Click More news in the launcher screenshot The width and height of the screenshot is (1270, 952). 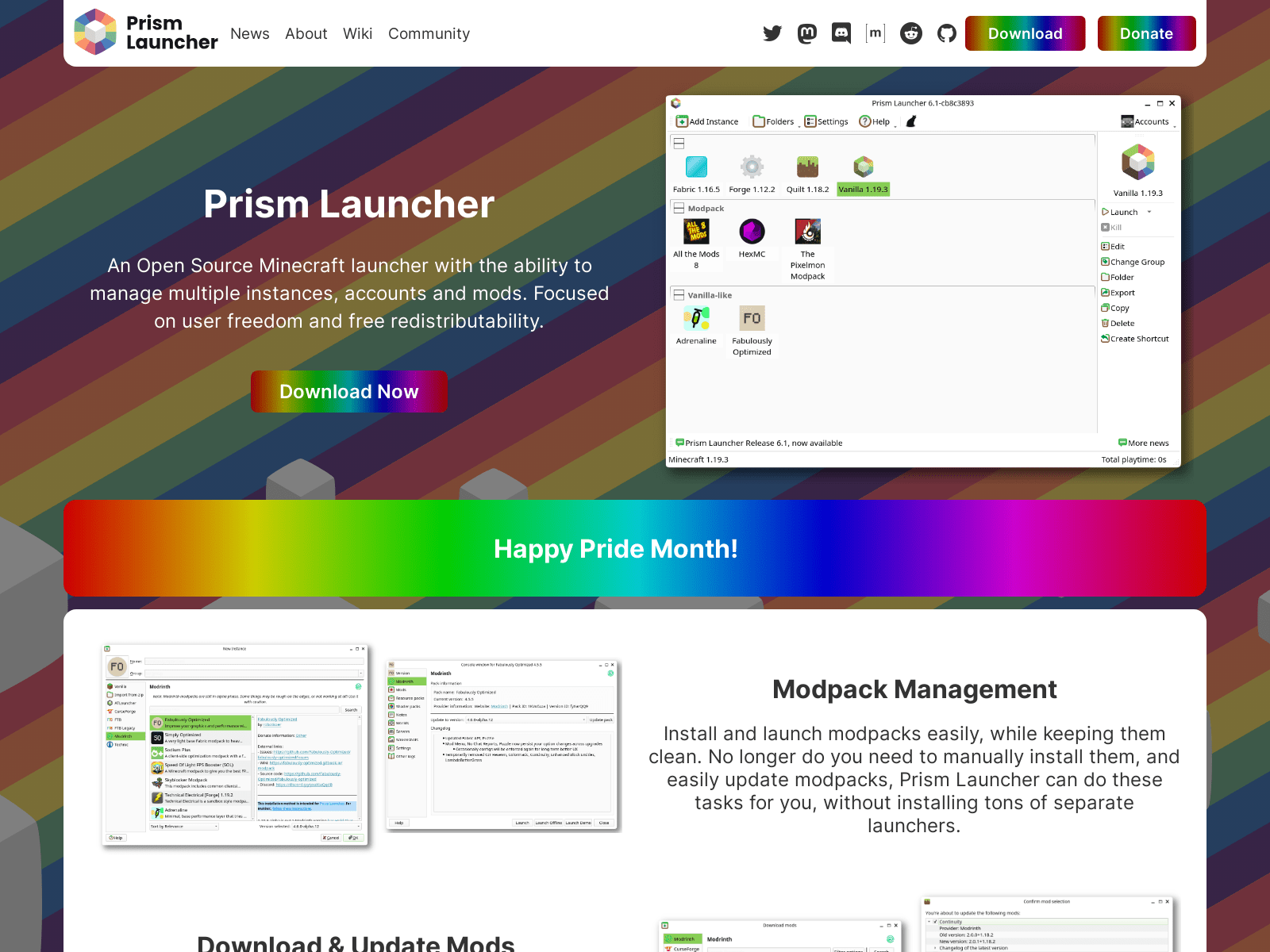[x=1143, y=443]
